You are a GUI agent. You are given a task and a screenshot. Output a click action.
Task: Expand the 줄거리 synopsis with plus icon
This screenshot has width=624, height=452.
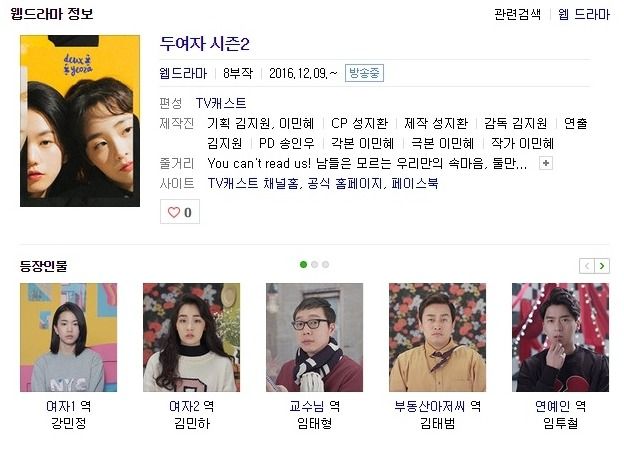click(546, 163)
